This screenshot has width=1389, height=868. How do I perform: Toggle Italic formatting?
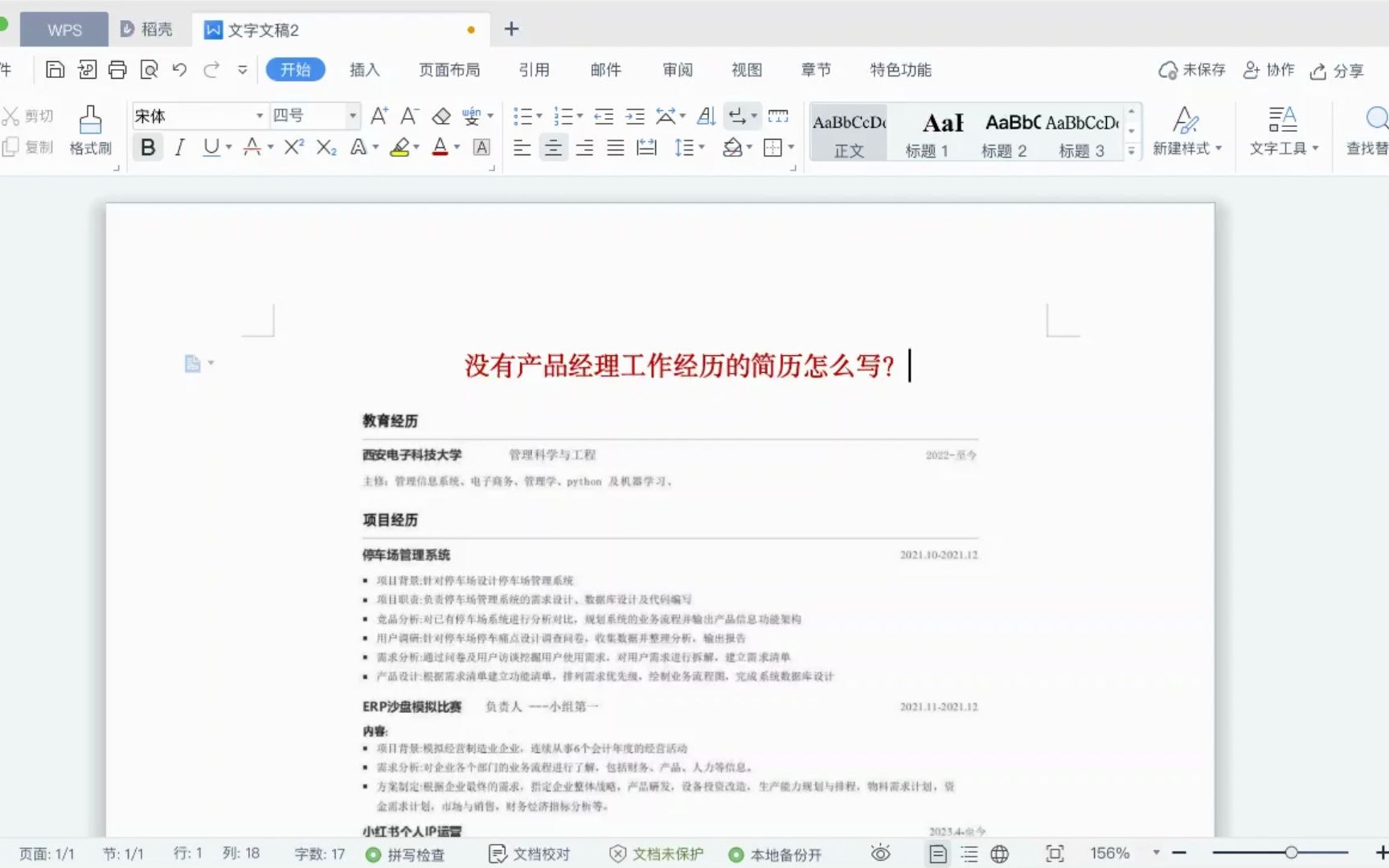click(179, 147)
